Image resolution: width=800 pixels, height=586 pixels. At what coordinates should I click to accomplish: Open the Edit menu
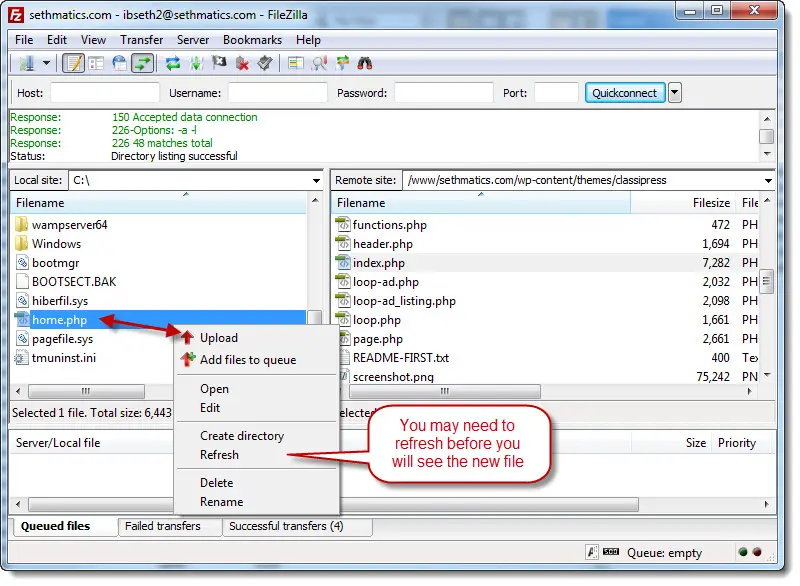[x=57, y=40]
